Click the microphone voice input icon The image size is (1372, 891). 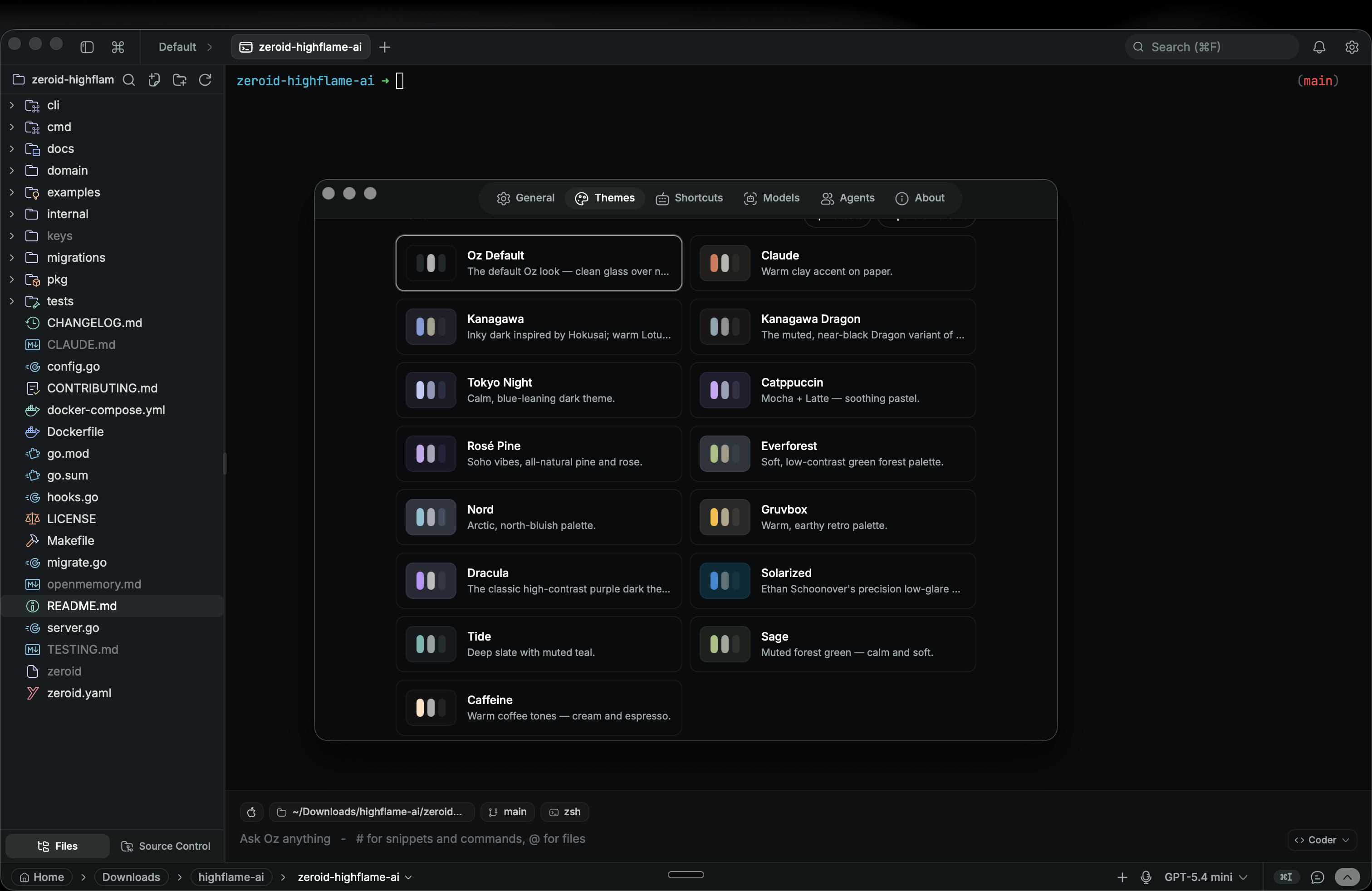point(1146,876)
